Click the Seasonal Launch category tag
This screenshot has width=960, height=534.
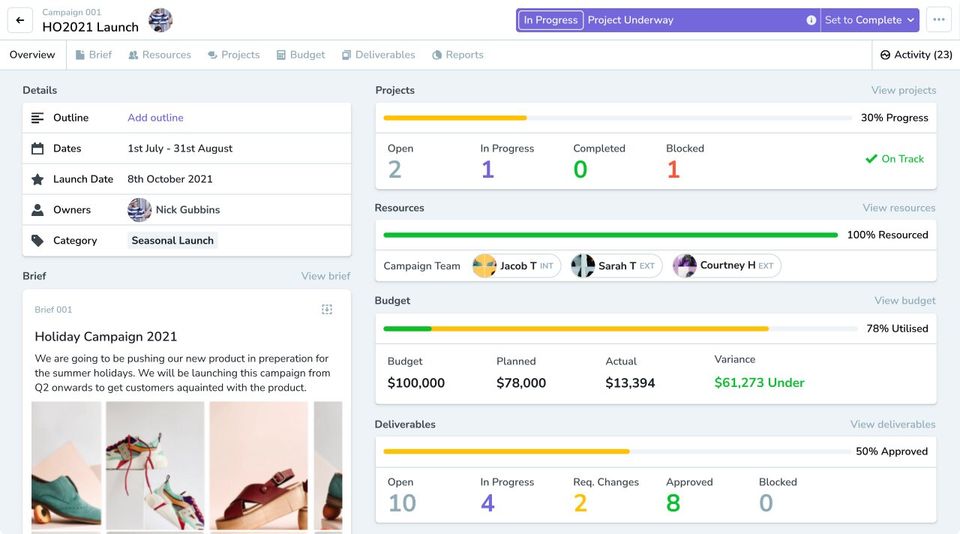tap(173, 241)
